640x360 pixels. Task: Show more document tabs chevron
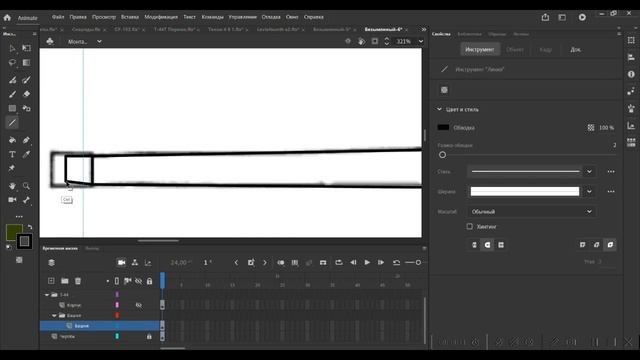pyautogui.click(x=424, y=29)
